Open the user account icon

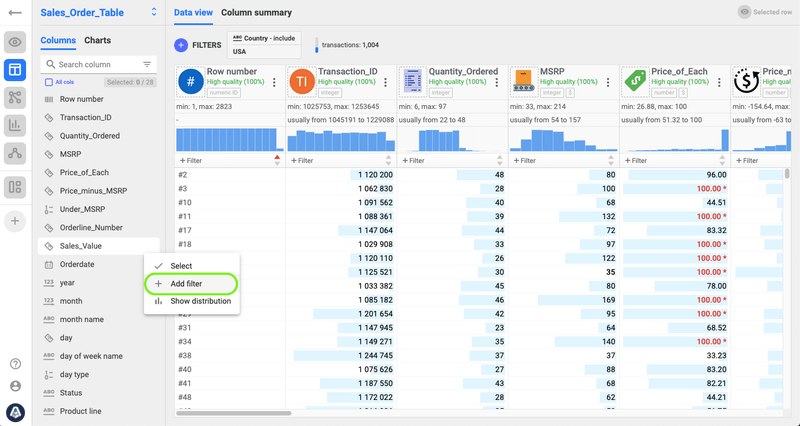(x=15, y=386)
